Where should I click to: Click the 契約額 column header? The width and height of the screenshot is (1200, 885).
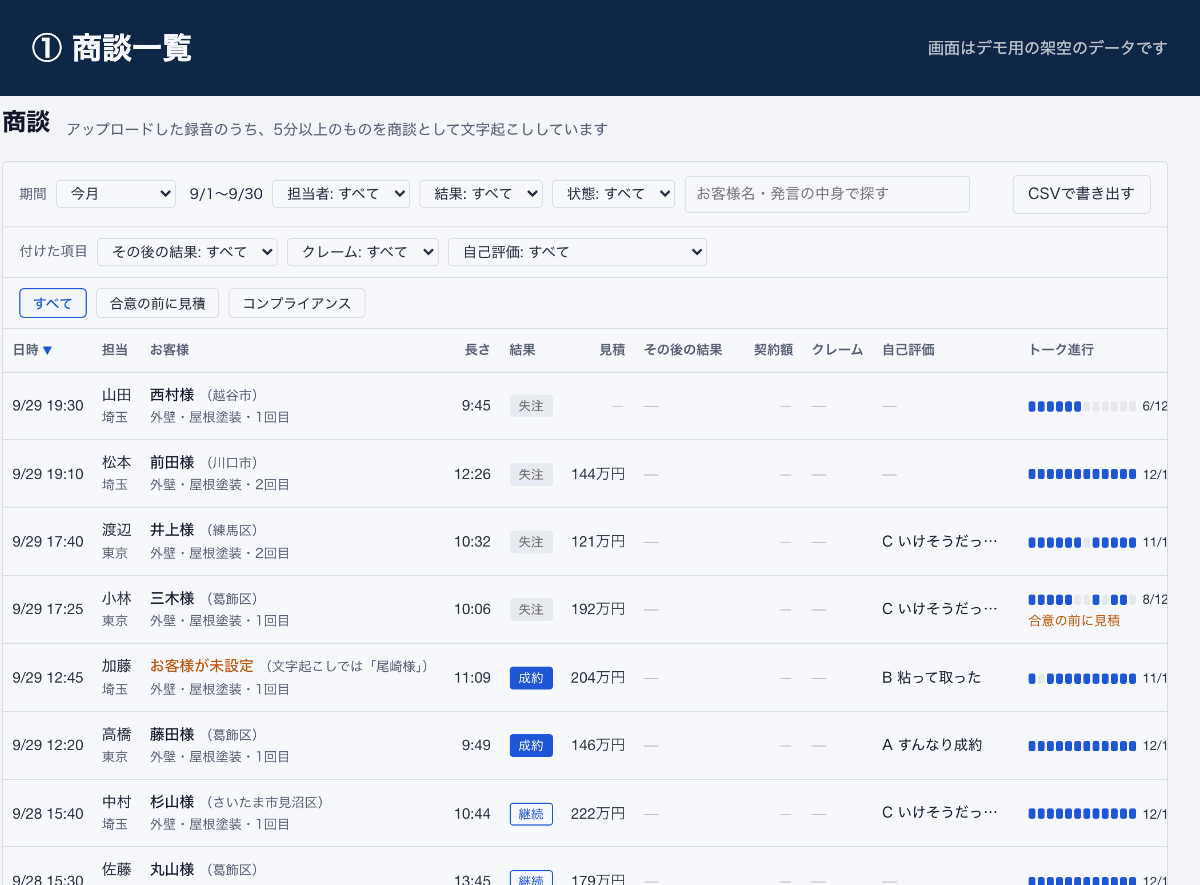point(773,350)
